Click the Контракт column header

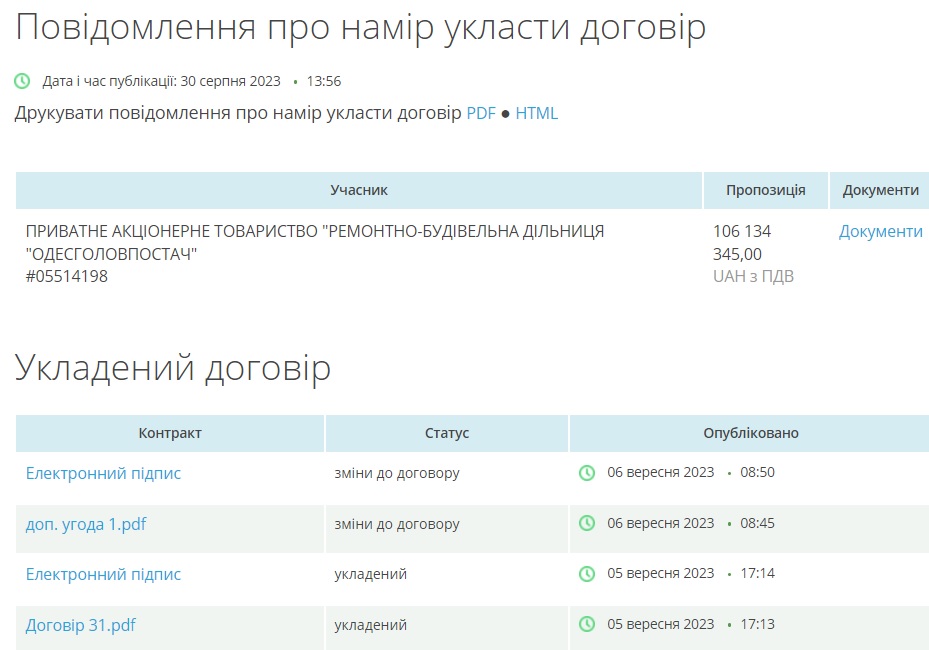170,433
